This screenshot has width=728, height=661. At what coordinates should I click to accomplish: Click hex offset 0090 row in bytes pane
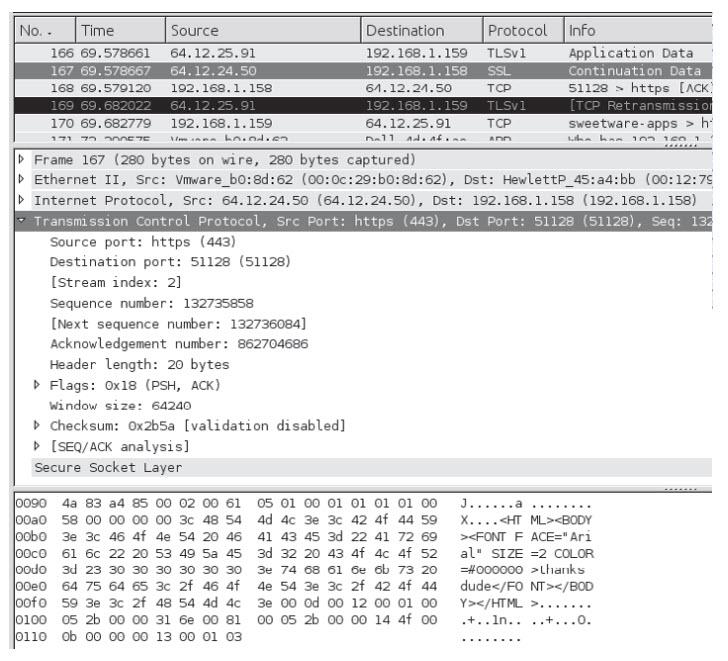click(304, 504)
